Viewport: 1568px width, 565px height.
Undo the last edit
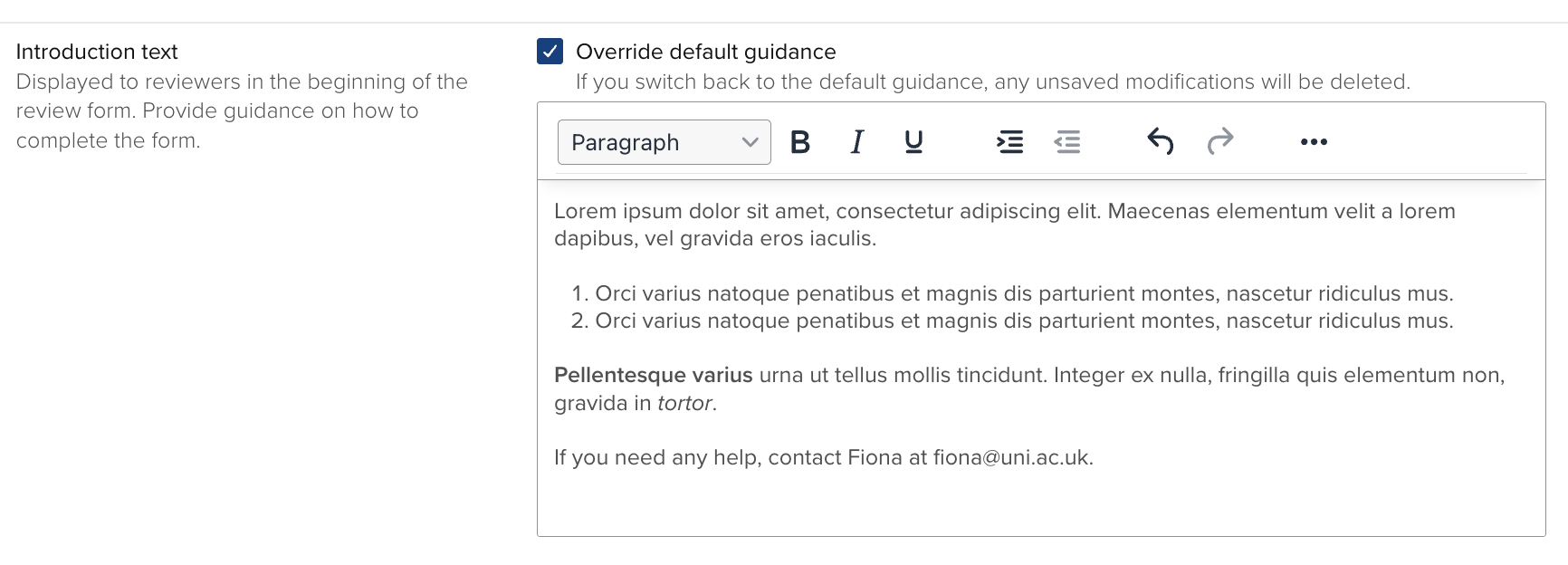1160,142
